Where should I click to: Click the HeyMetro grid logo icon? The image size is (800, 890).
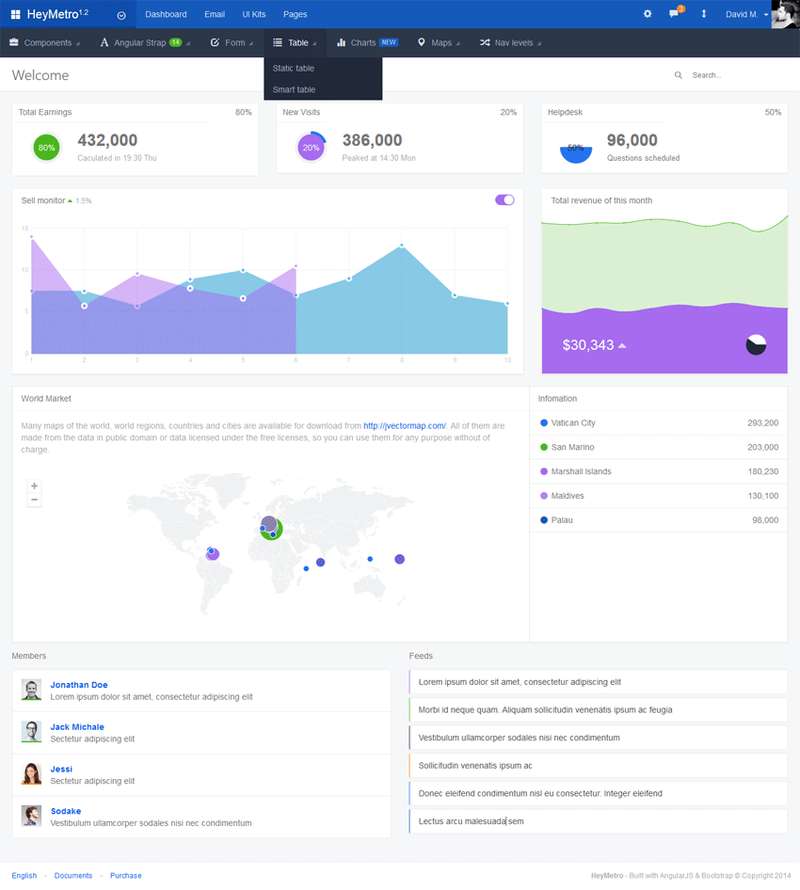(16, 14)
